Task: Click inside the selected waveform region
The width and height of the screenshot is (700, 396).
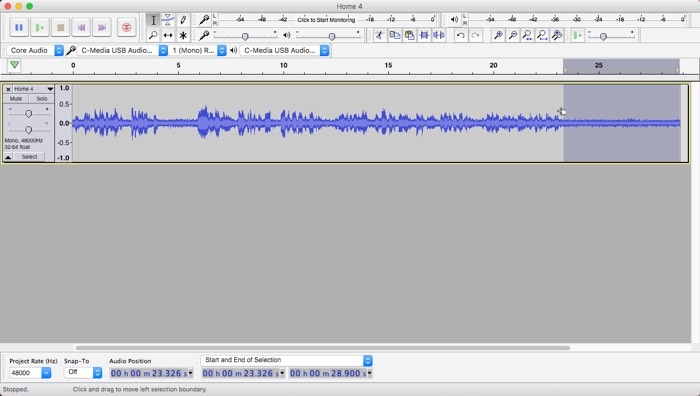Action: [x=621, y=123]
